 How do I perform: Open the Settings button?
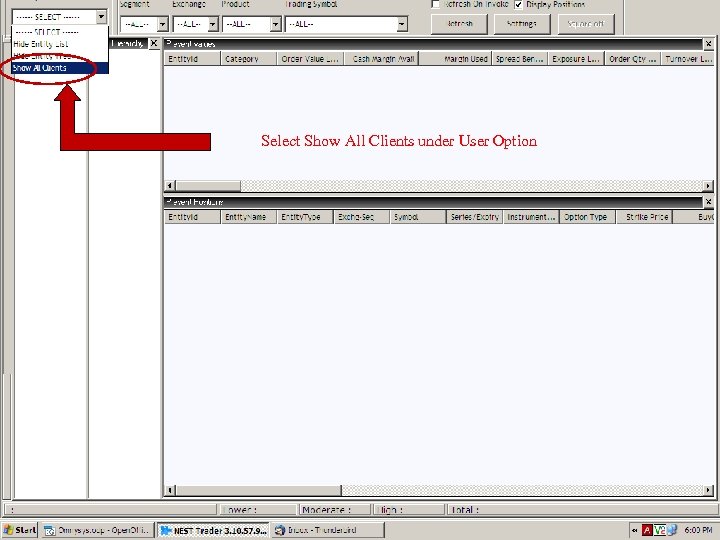522,24
